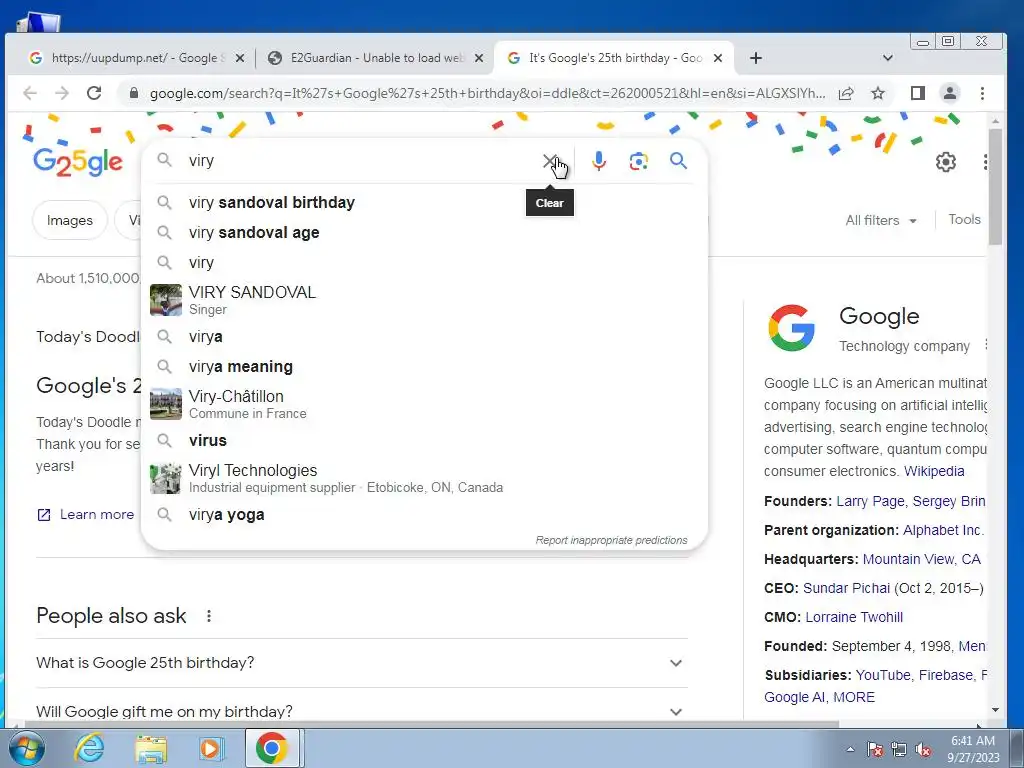
Task: Select It's Google's 25th birthday tab
Action: click(x=614, y=58)
